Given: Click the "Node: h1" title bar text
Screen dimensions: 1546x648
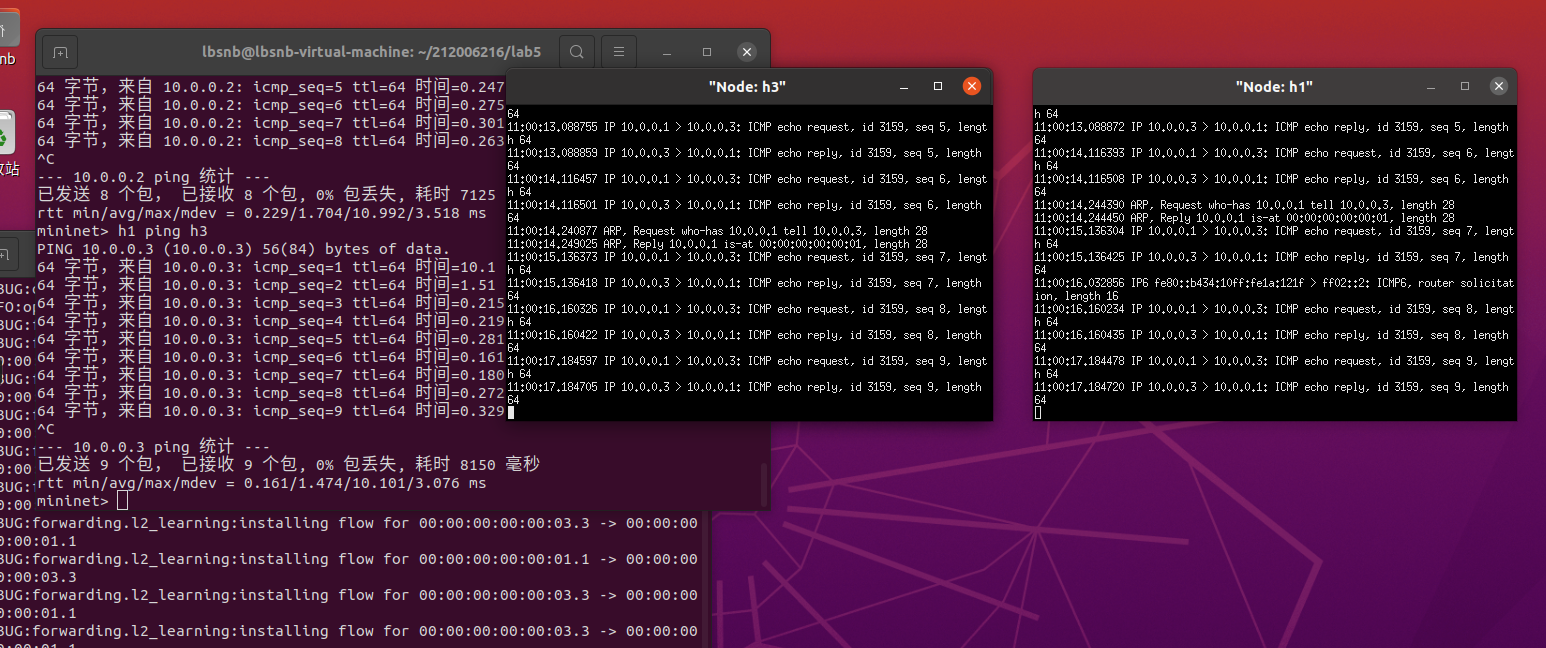Looking at the screenshot, I should click(x=1274, y=87).
